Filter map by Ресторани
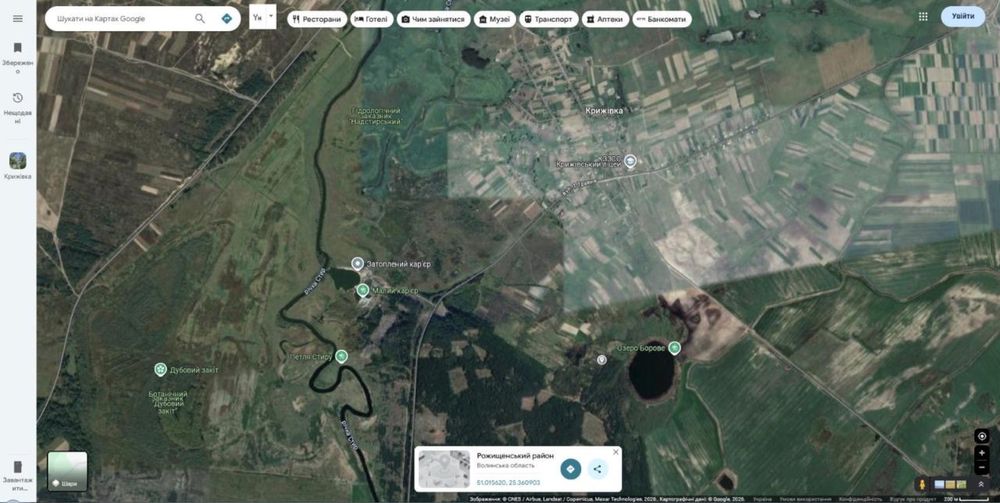Image resolution: width=1000 pixels, height=503 pixels. (318, 19)
